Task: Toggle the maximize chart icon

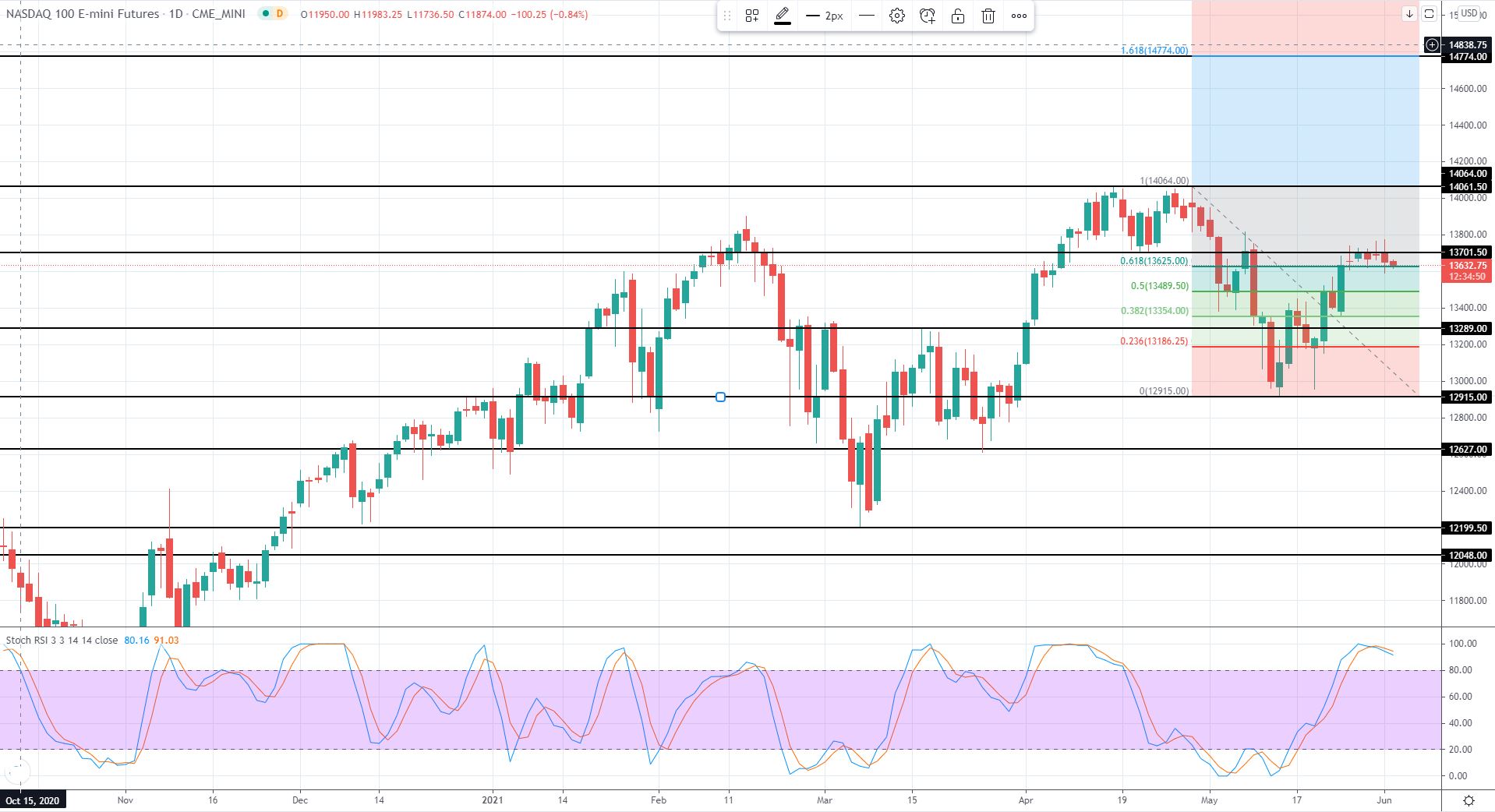Action: point(1429,13)
